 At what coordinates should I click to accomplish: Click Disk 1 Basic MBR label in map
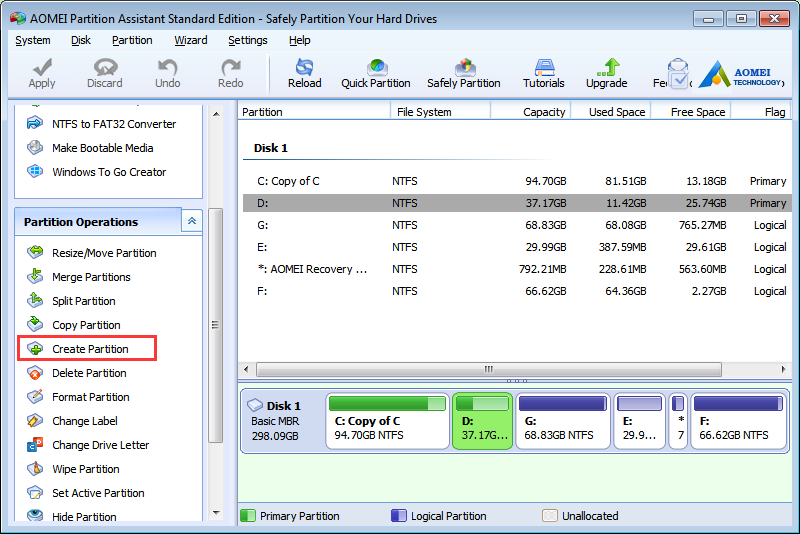tap(276, 421)
